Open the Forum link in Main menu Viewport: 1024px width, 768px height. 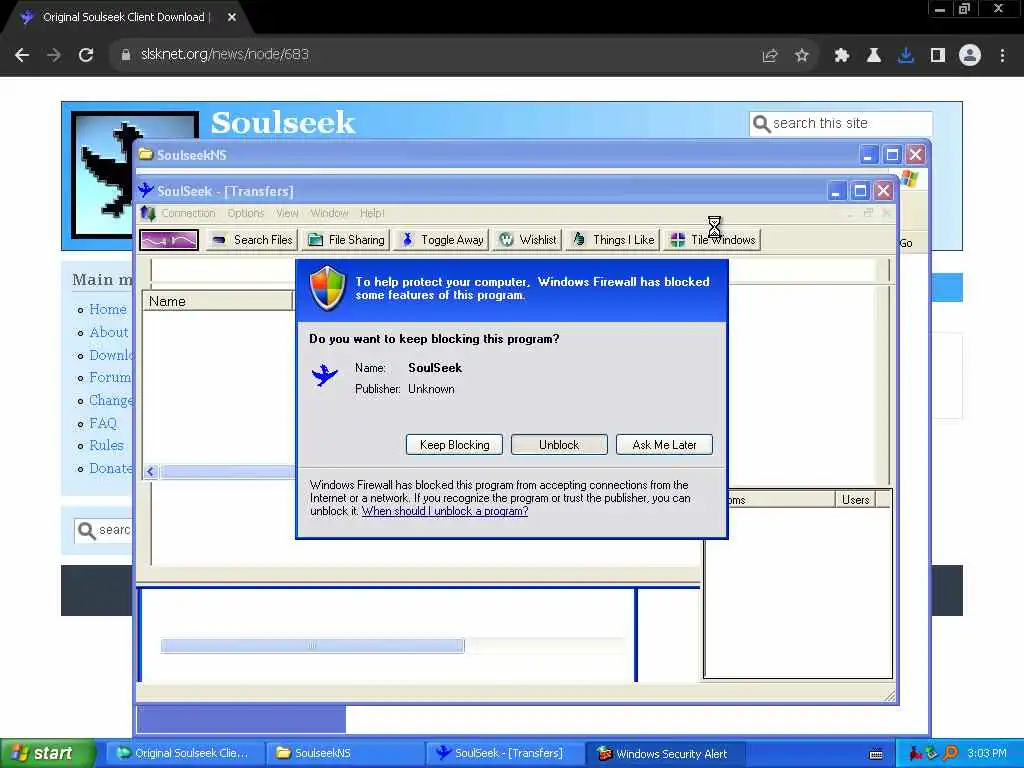pyautogui.click(x=110, y=377)
